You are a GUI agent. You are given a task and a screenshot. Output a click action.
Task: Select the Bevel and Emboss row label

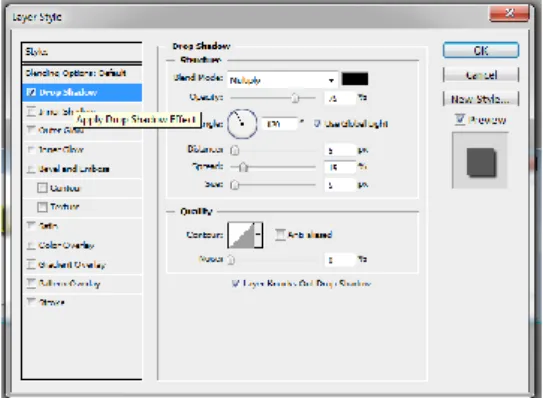click(x=74, y=169)
